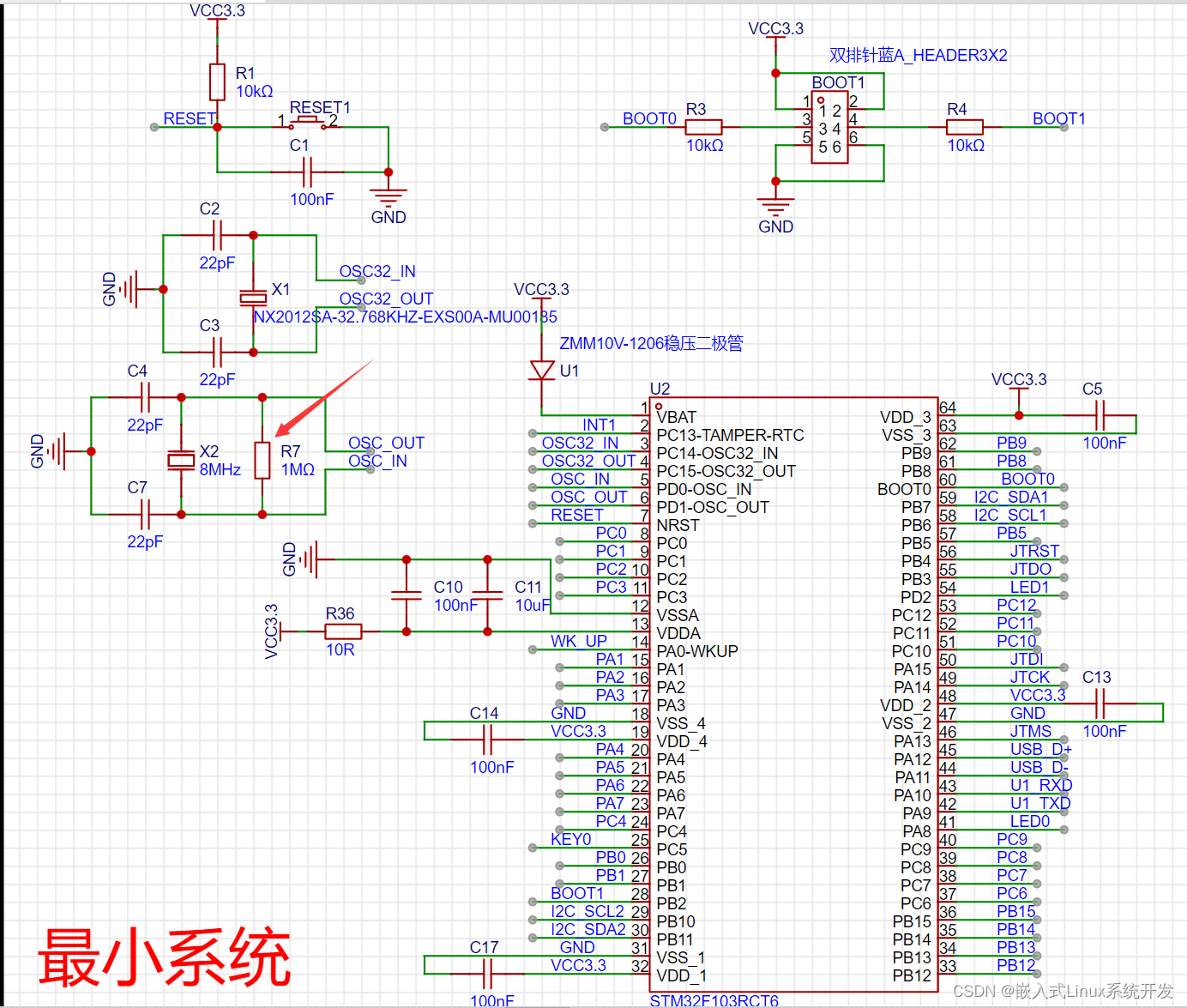The width and height of the screenshot is (1187, 1008).
Task: Click the ZMM10V-1206 zener diode description
Action: click(x=651, y=343)
